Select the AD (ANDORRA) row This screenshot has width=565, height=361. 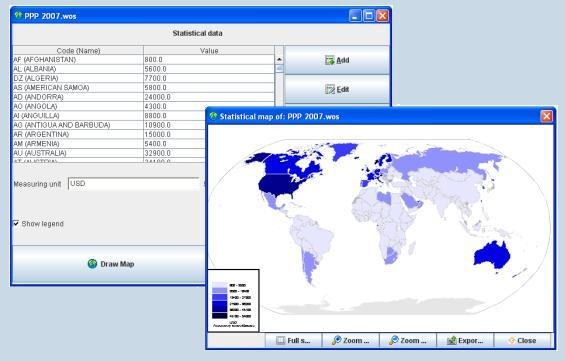(143, 97)
